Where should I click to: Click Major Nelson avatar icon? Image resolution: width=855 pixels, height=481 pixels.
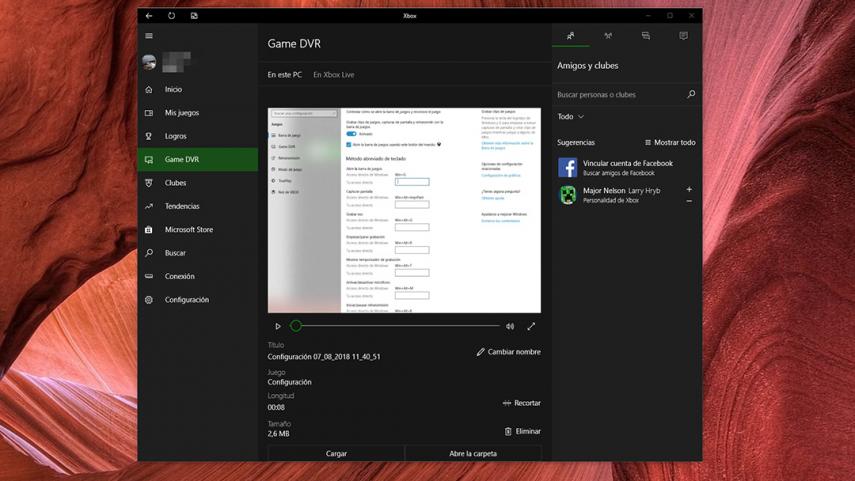click(568, 195)
